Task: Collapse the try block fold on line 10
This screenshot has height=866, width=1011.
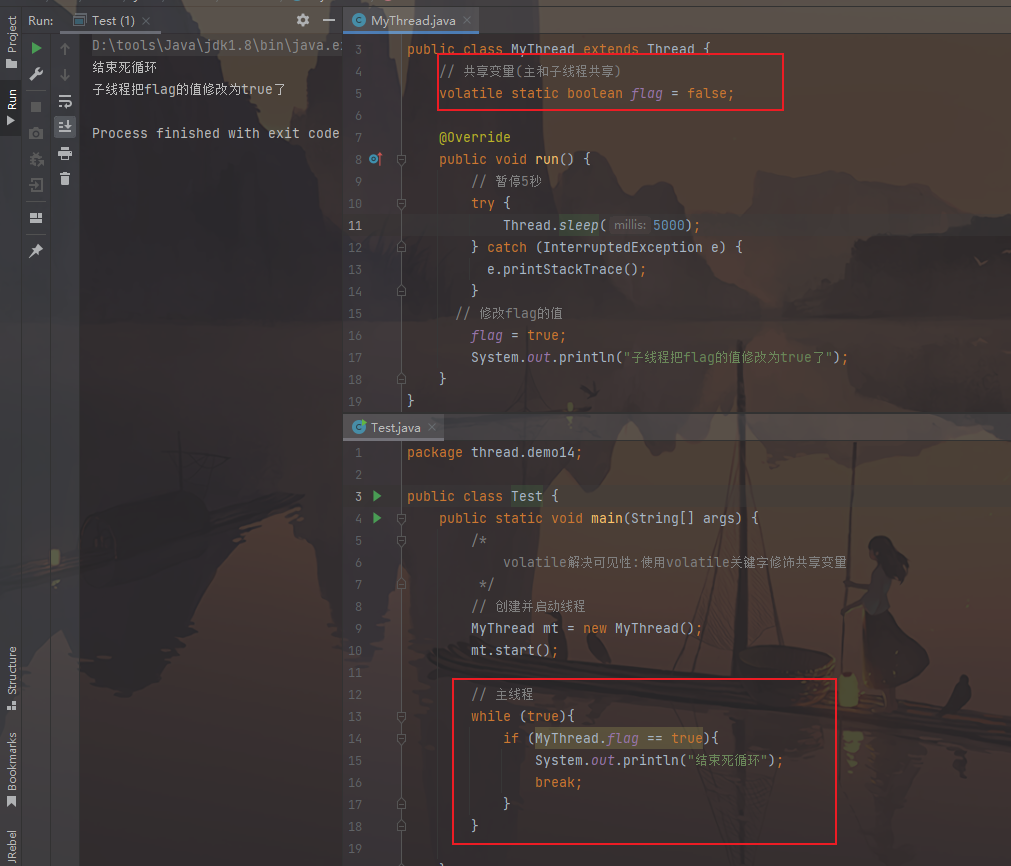Action: [401, 203]
